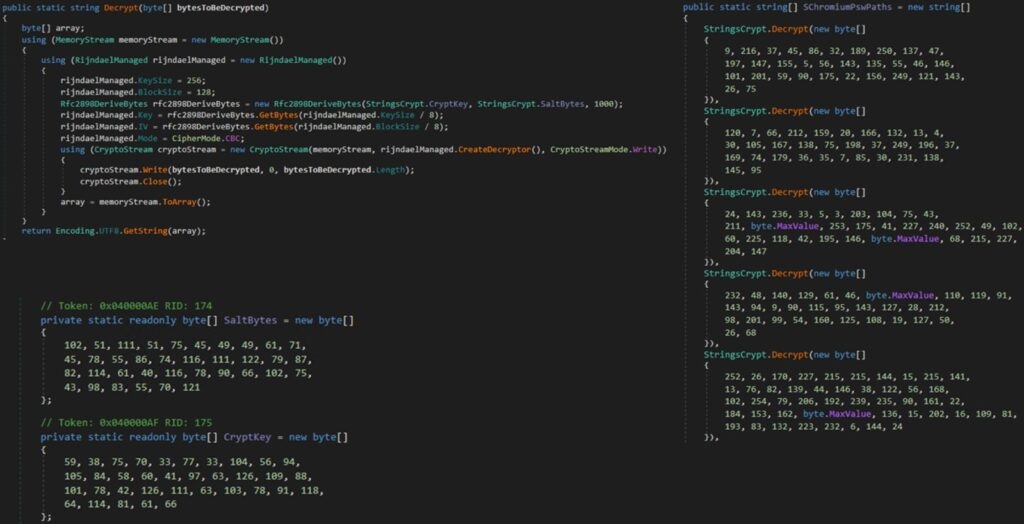1024x524 pixels.
Task: Click the Token 0x040000AE RID 174 comment
Action: click(126, 306)
